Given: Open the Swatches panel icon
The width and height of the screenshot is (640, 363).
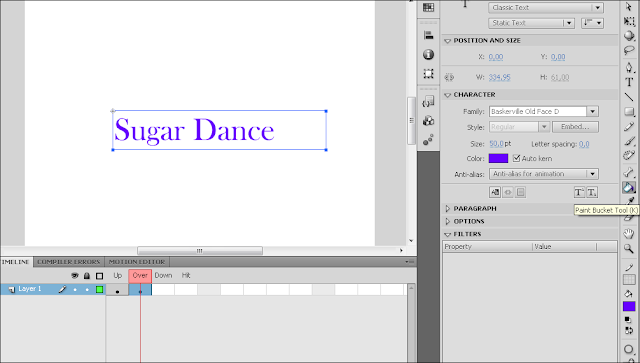Looking at the screenshot, I should pyautogui.click(x=428, y=7).
